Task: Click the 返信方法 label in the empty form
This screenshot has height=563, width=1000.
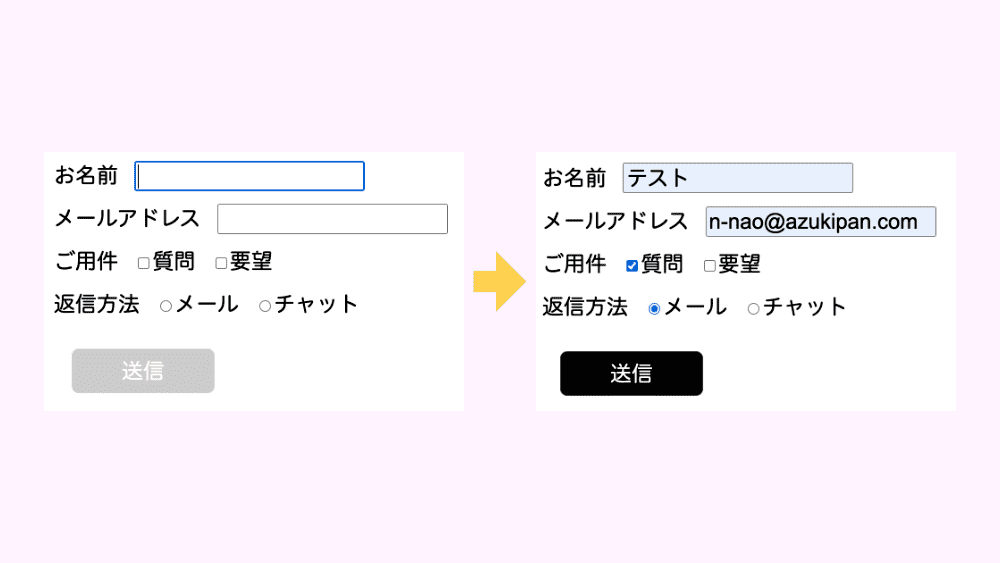Action: [x=96, y=304]
